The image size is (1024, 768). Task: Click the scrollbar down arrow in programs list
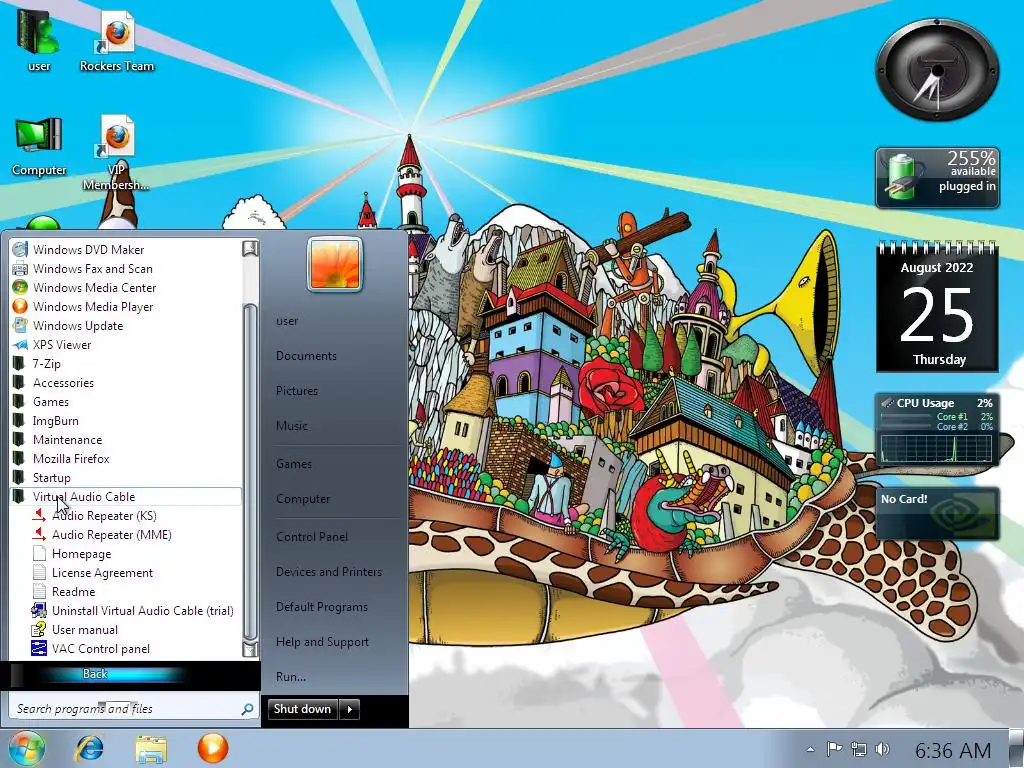click(249, 649)
